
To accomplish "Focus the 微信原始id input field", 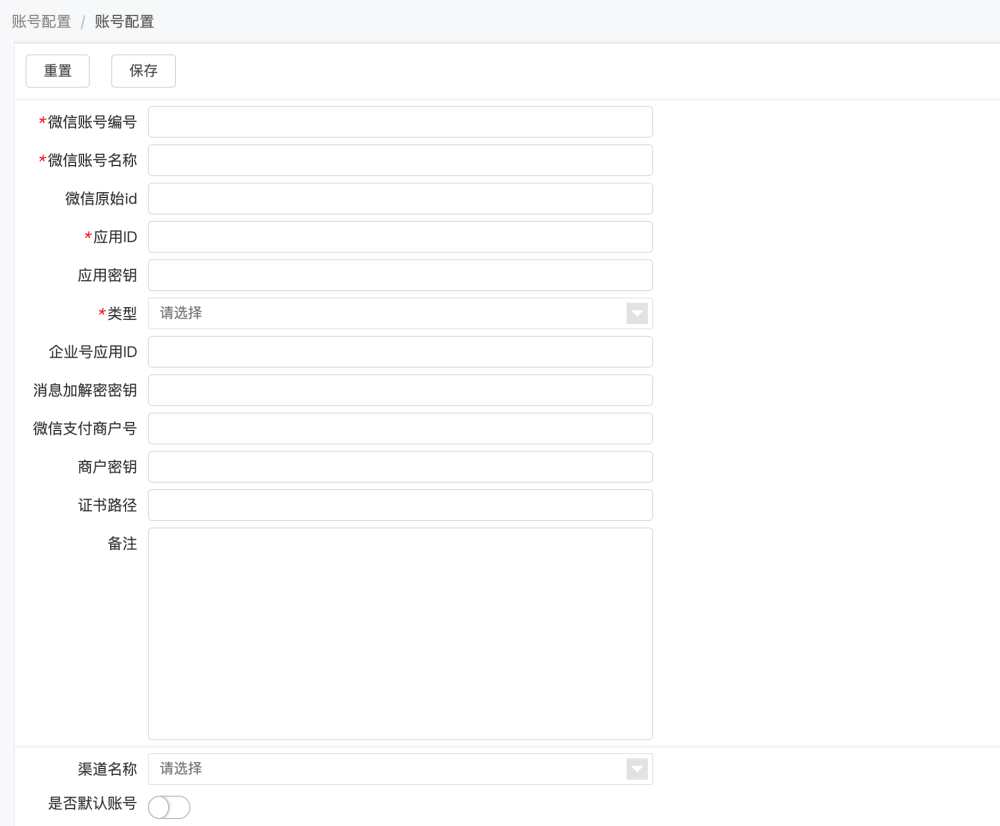I will [401, 198].
